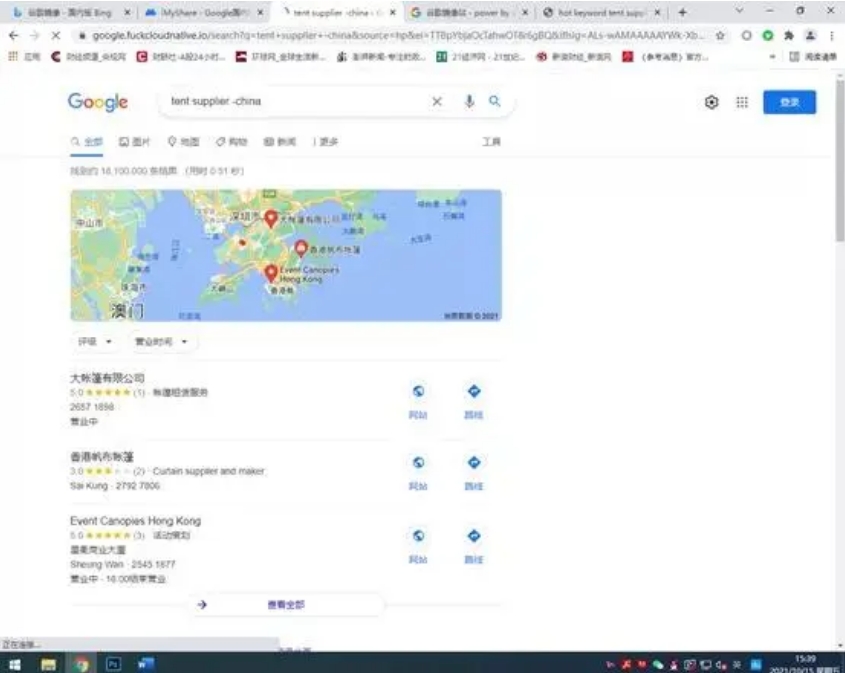Open the More search options menu
This screenshot has height=673, width=845.
[x=325, y=142]
